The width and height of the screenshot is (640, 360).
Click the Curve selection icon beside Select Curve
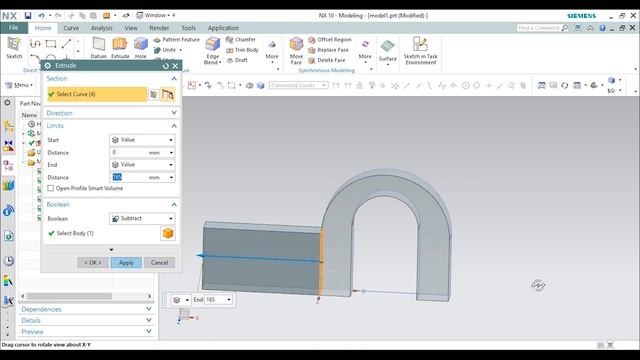pyautogui.click(x=168, y=94)
